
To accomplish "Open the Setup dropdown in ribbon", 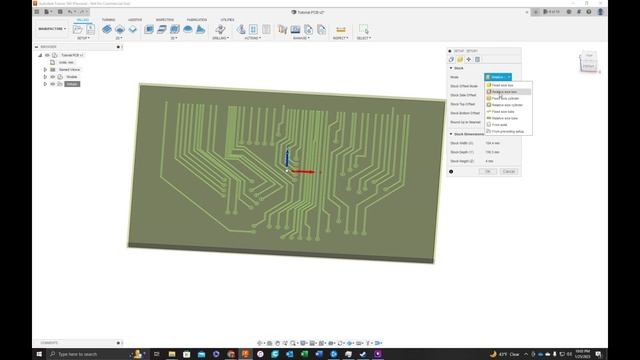I will (x=83, y=38).
